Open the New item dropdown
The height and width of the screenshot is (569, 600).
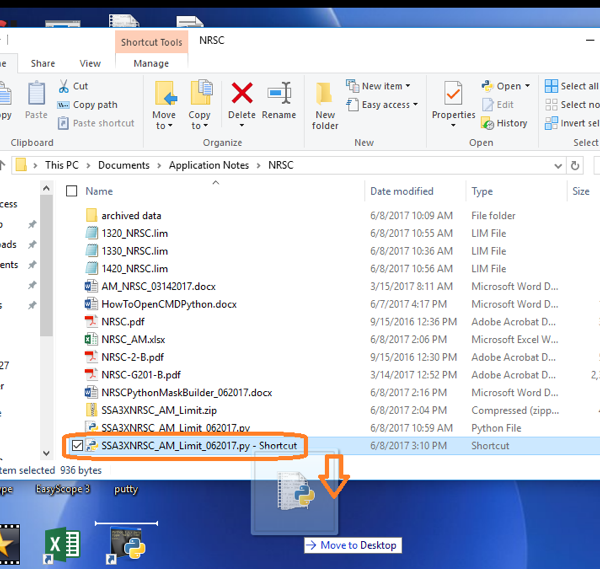click(x=375, y=87)
